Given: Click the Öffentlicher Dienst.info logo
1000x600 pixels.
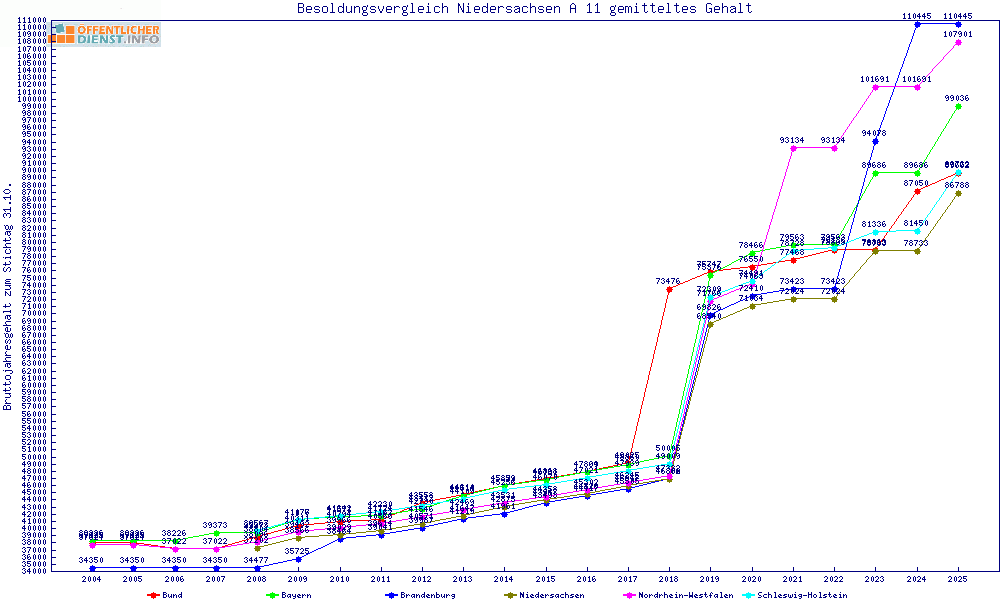Looking at the screenshot, I should 105,34.
